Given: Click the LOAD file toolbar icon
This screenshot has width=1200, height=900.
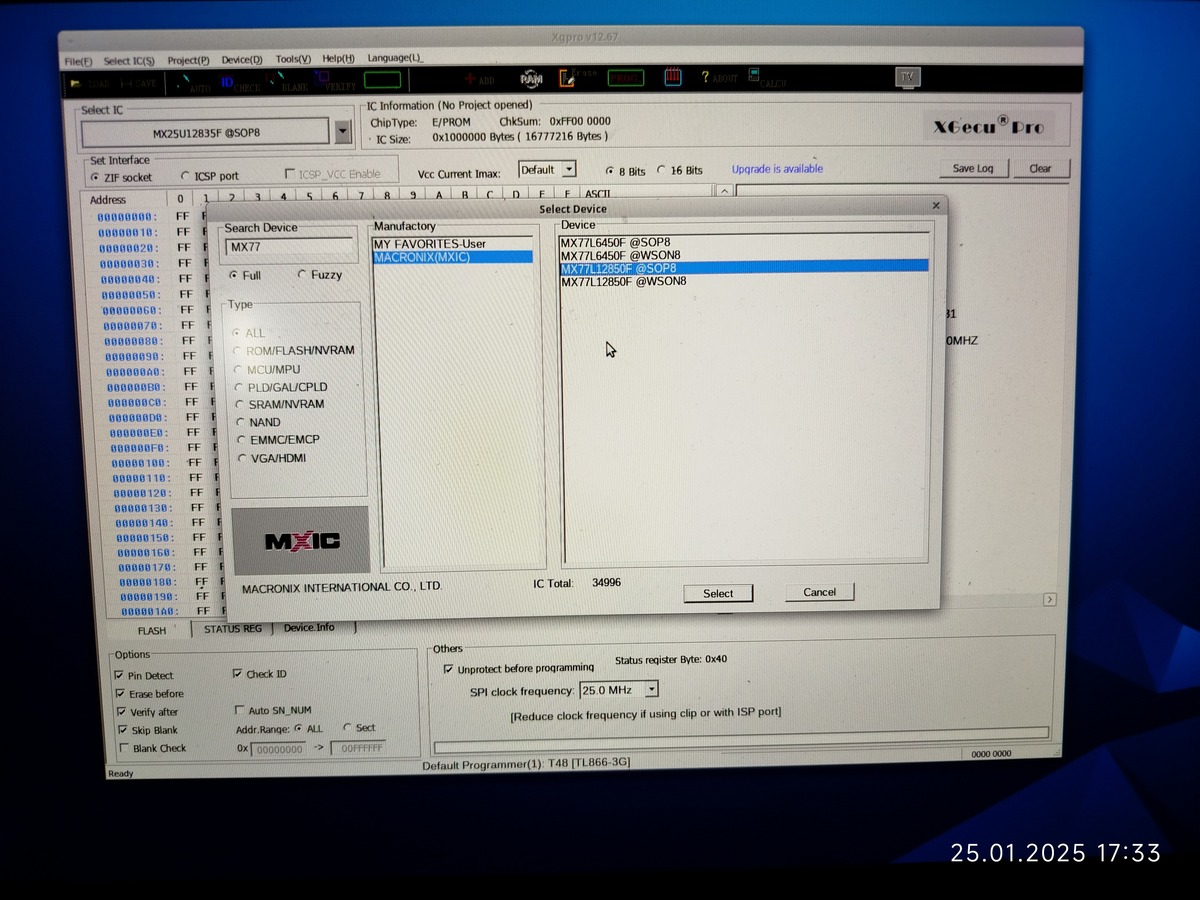Looking at the screenshot, I should pos(91,83).
